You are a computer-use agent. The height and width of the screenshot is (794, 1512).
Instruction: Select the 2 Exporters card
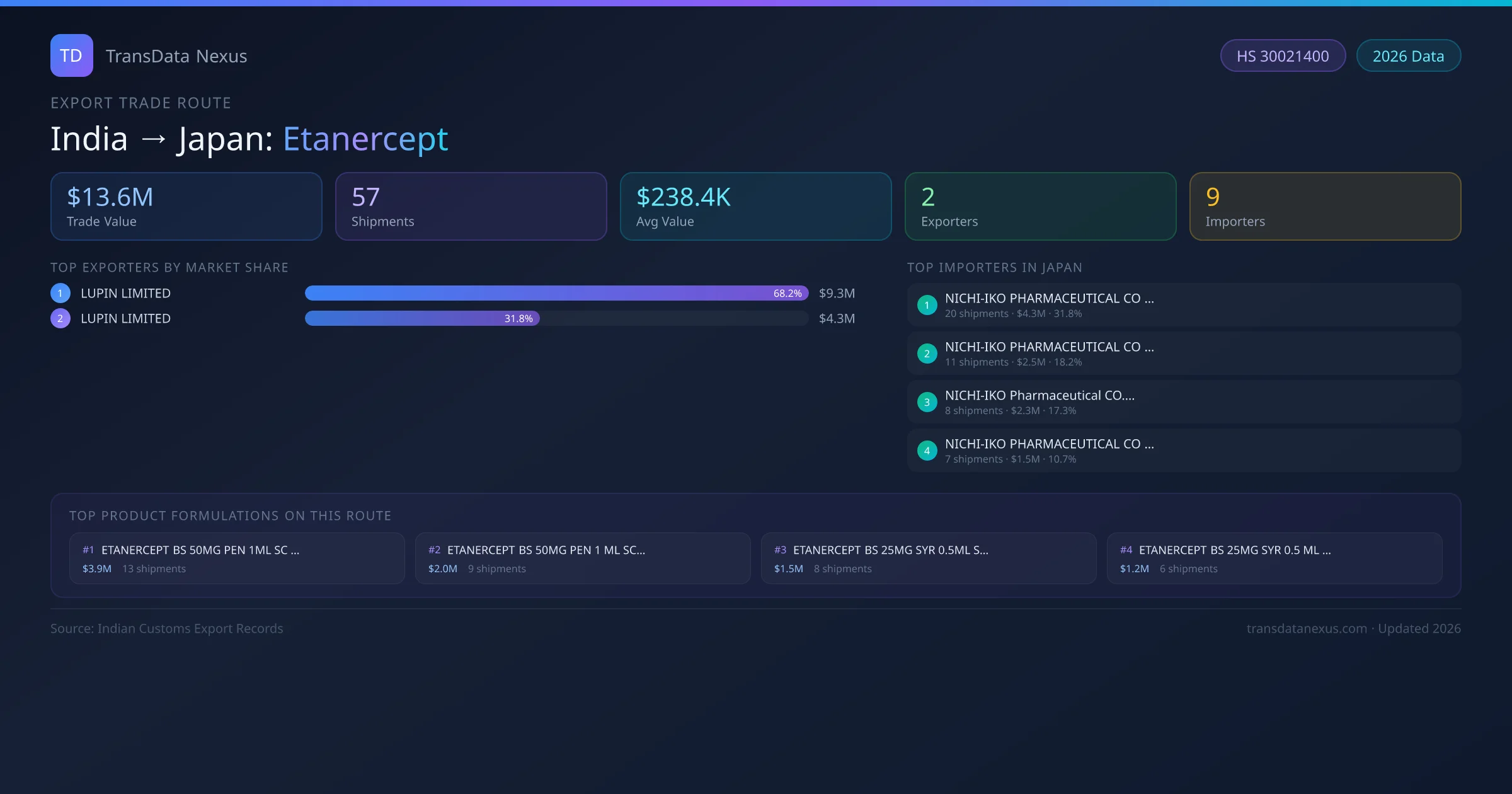(x=1040, y=207)
